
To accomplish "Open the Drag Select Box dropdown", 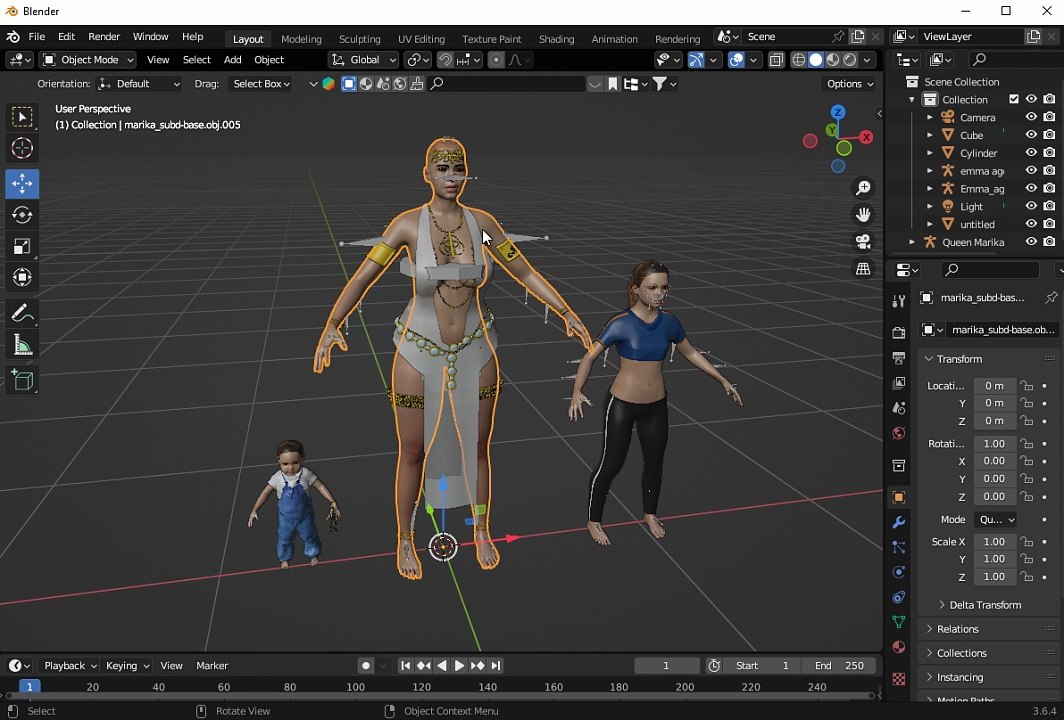I will click(261, 83).
